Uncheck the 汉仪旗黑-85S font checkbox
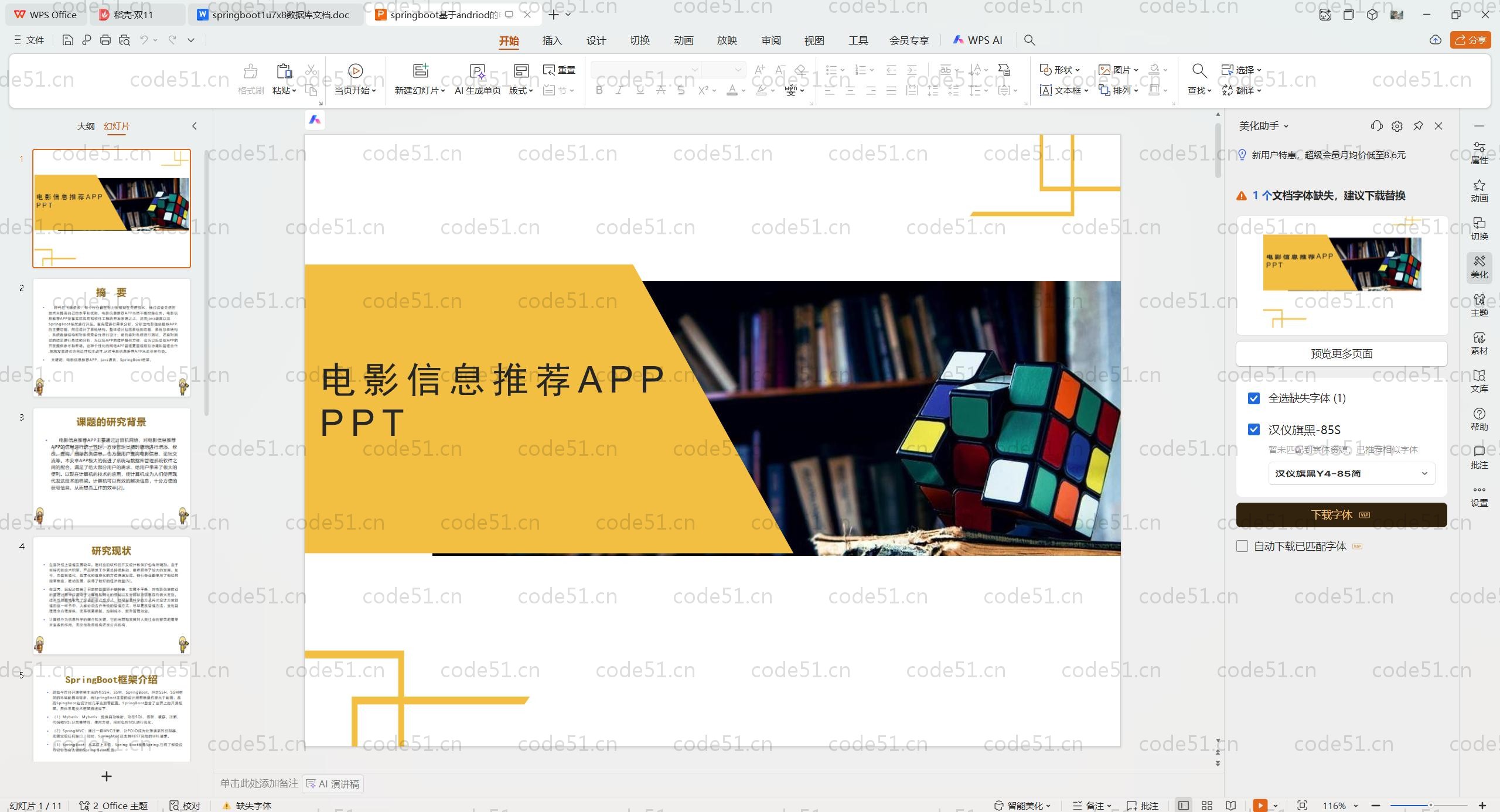This screenshot has height=812, width=1500. (x=1254, y=429)
